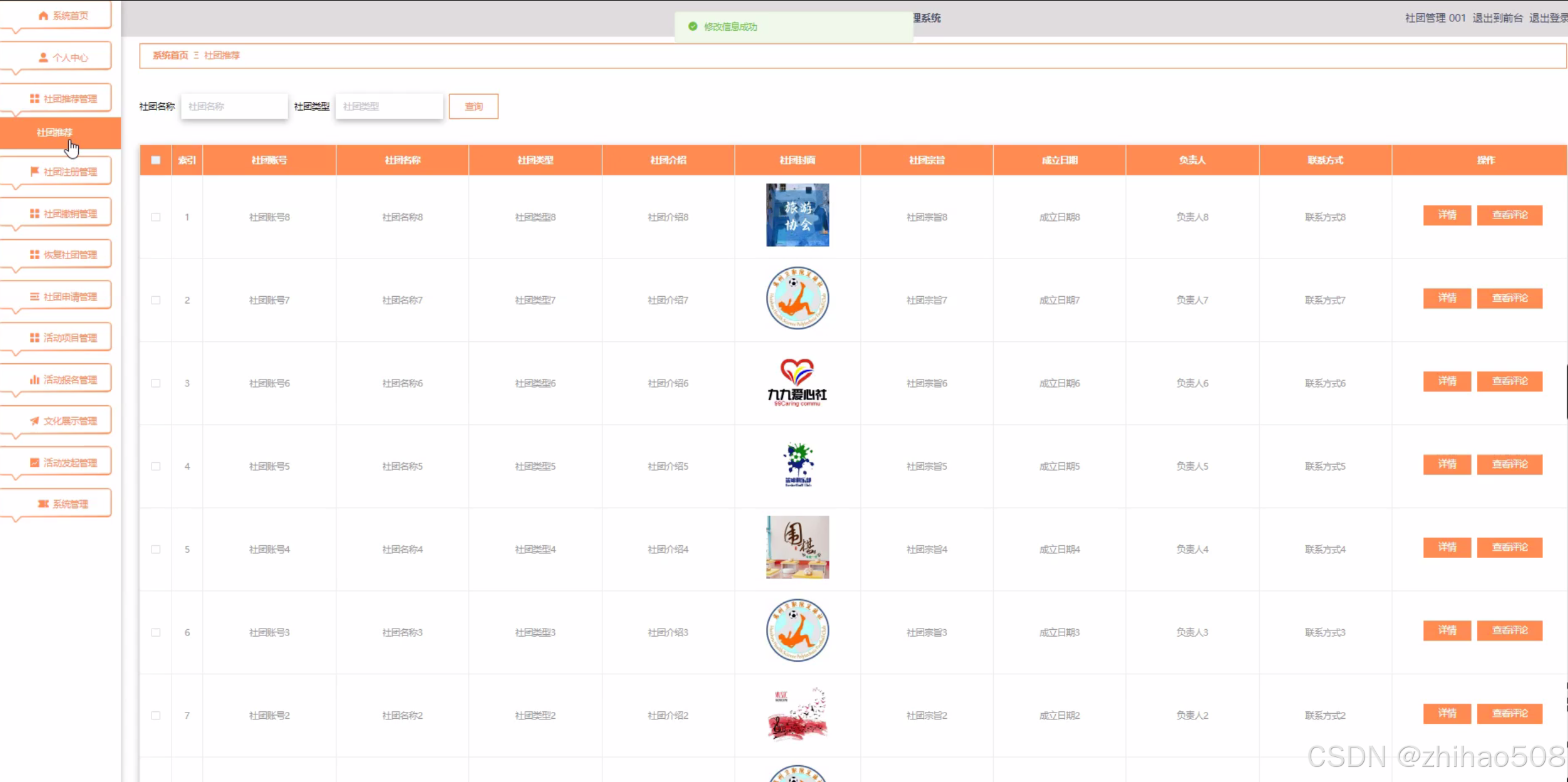Select the 社团推荐 submenu item
The height and width of the screenshot is (782, 1568).
pyautogui.click(x=55, y=132)
